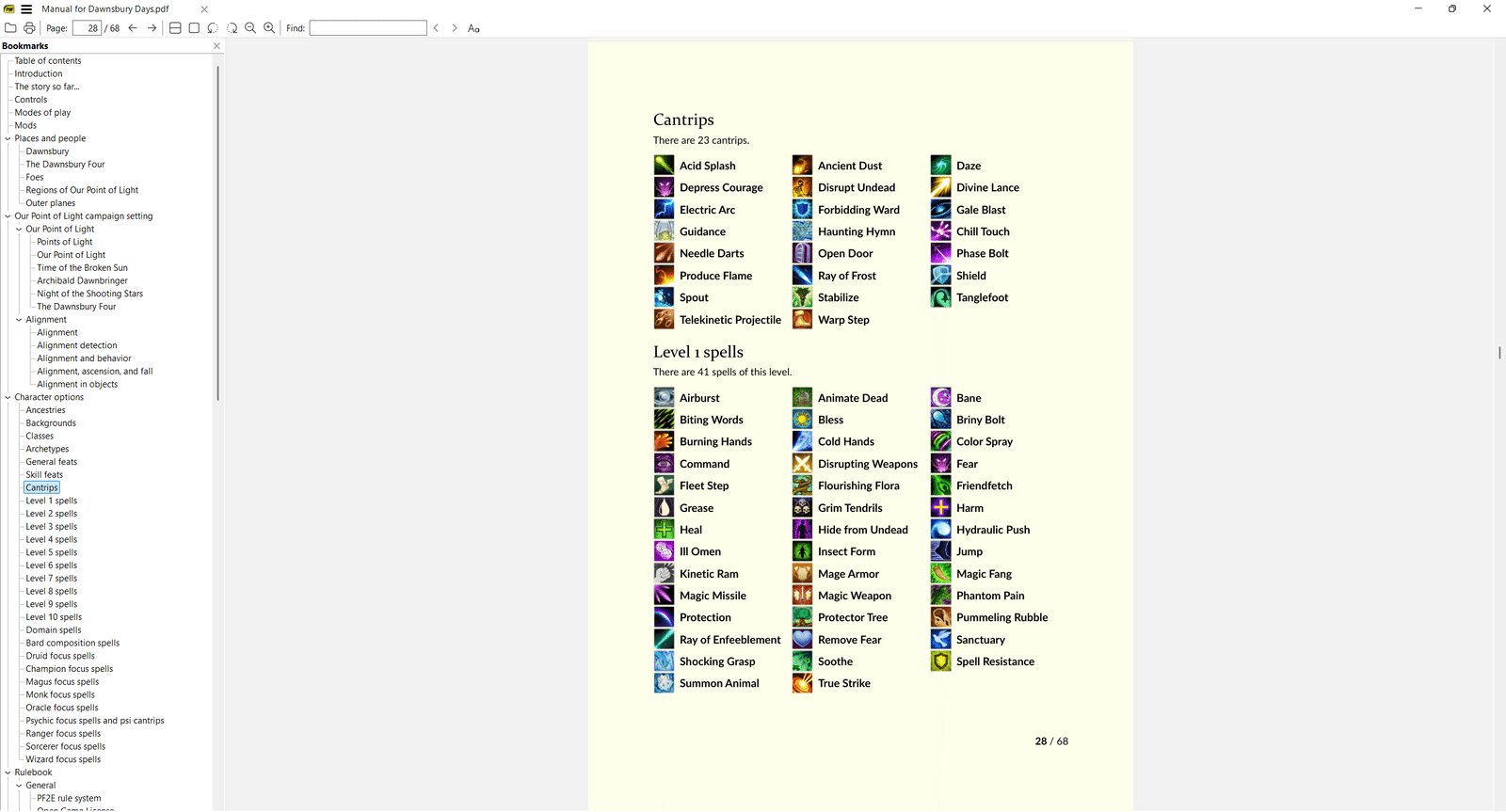This screenshot has width=1506, height=812.
Task: Collapse the Alignment bookmark group
Action: click(x=19, y=320)
